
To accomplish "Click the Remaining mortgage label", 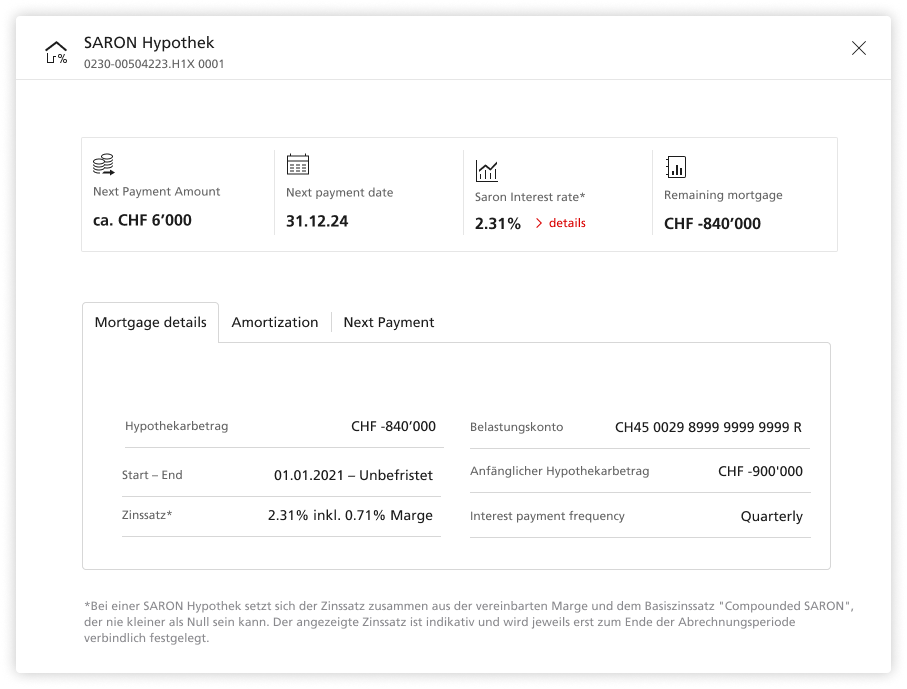I will [723, 195].
